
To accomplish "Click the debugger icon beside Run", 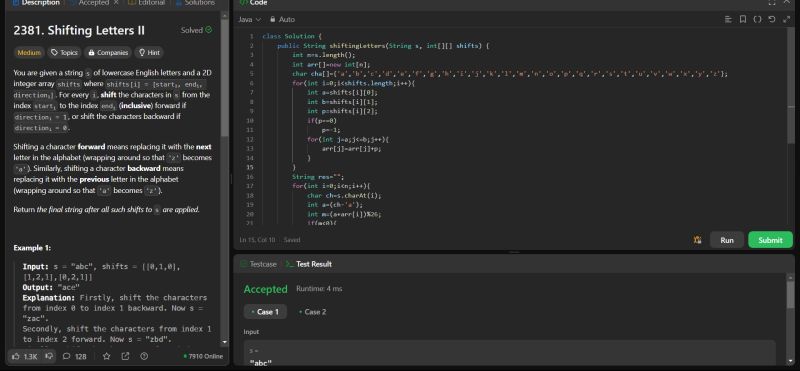I will 697,240.
